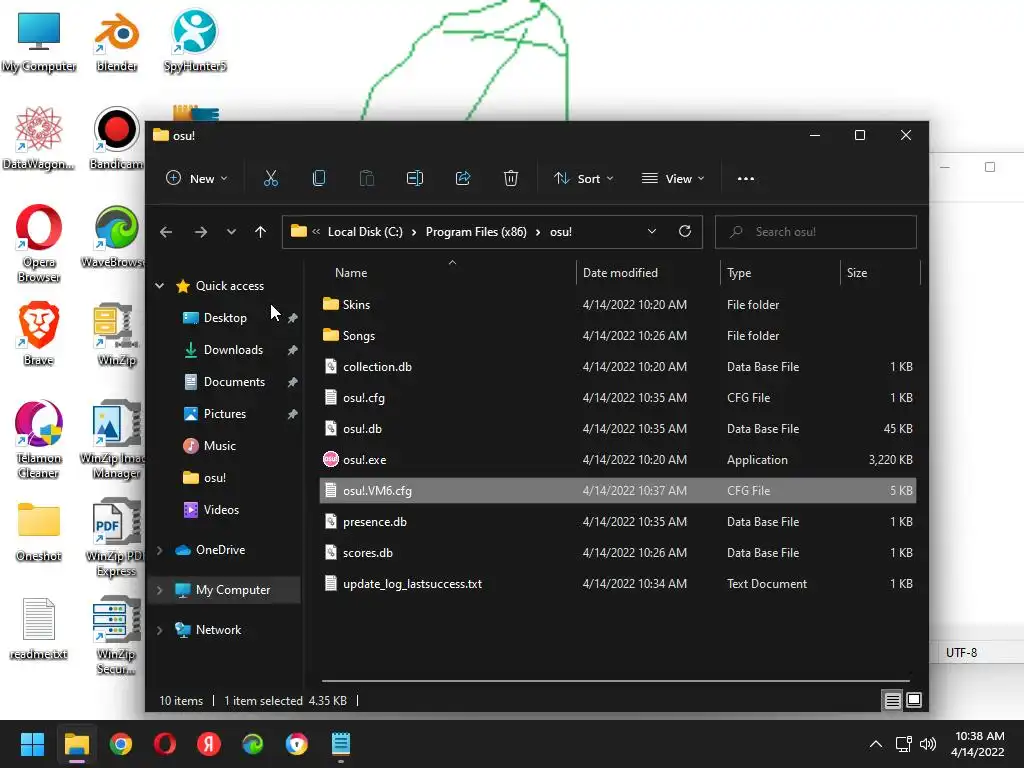Sort by Date modified column header
The width and height of the screenshot is (1024, 768).
(648, 273)
